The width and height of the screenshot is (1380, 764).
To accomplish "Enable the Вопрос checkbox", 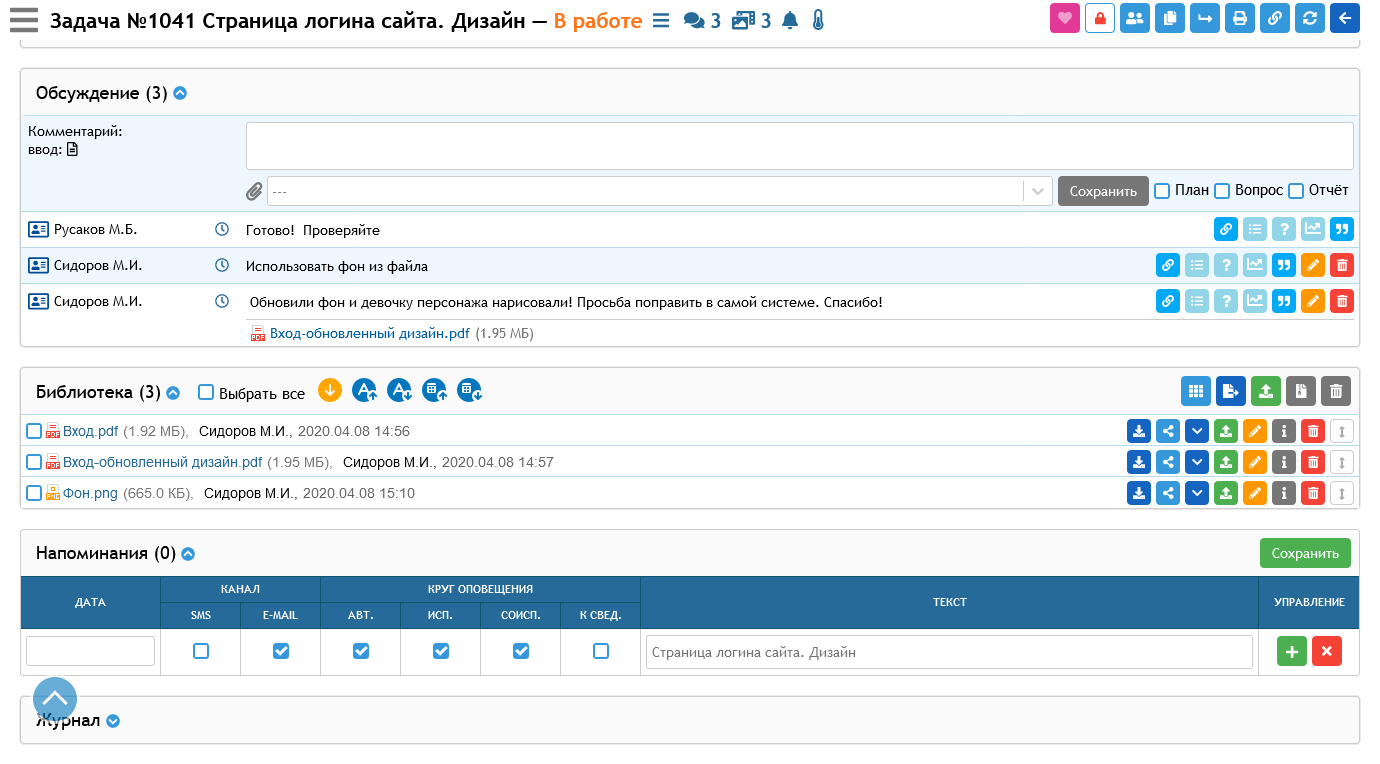I will pos(1222,191).
